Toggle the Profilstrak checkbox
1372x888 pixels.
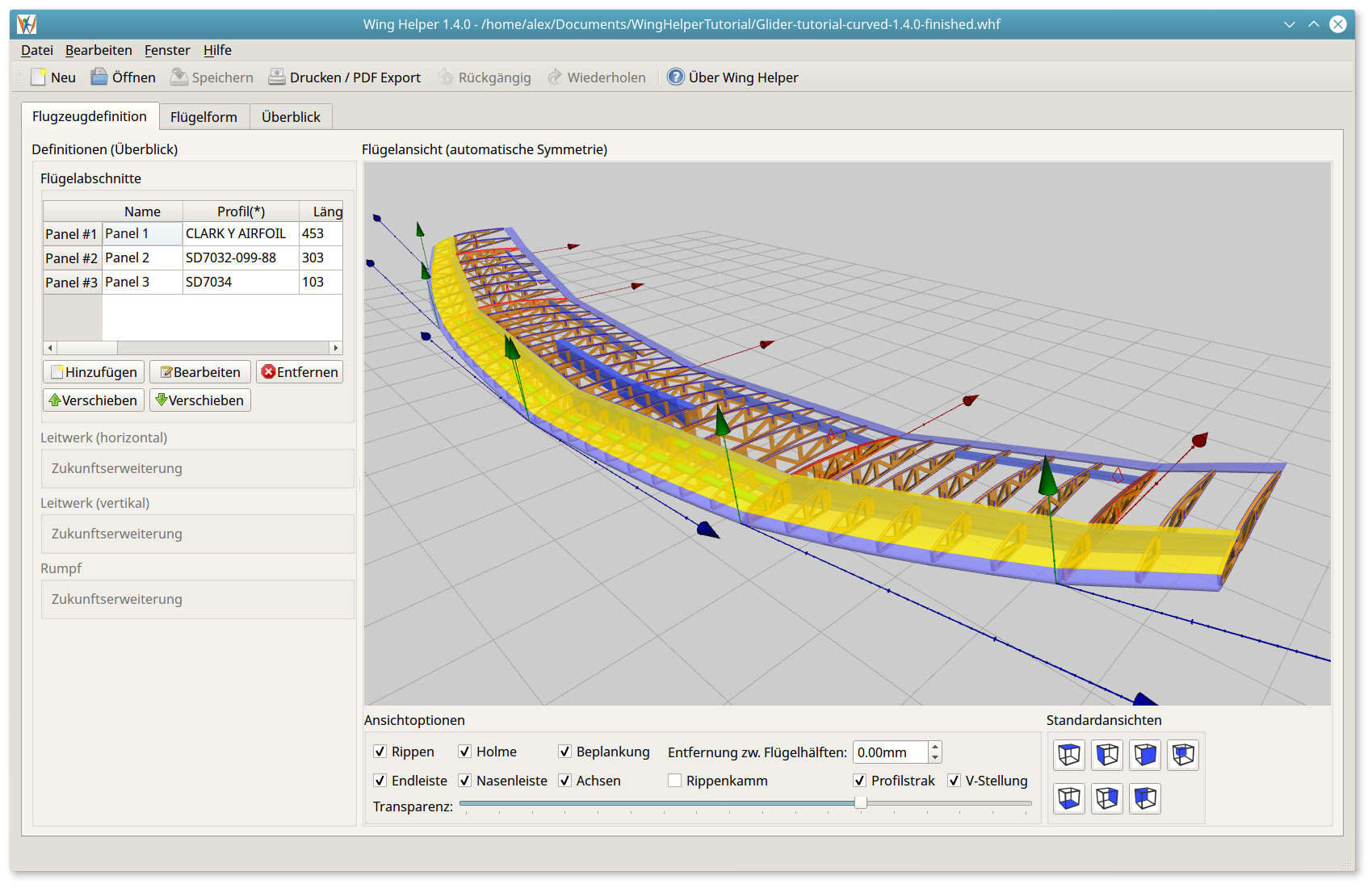click(859, 781)
